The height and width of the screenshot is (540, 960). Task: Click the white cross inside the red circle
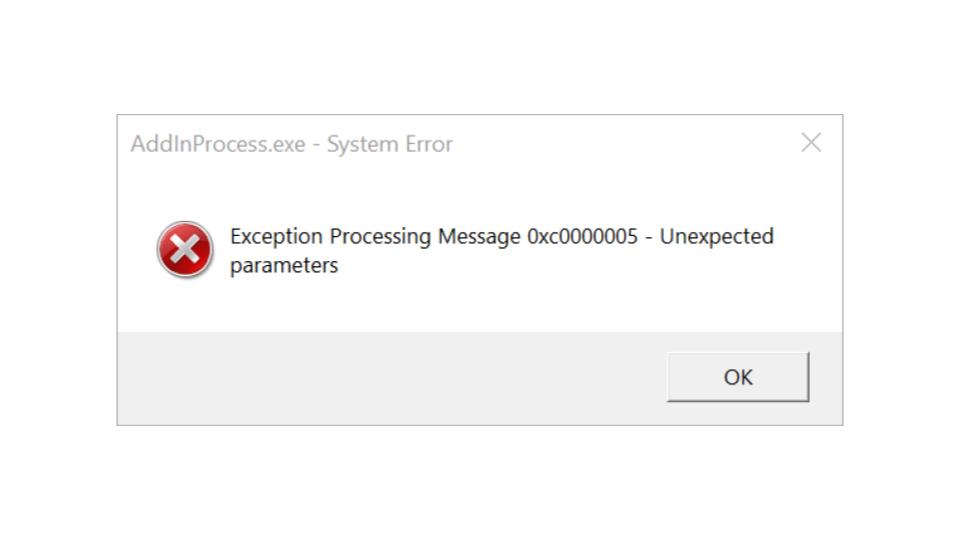tap(185, 249)
